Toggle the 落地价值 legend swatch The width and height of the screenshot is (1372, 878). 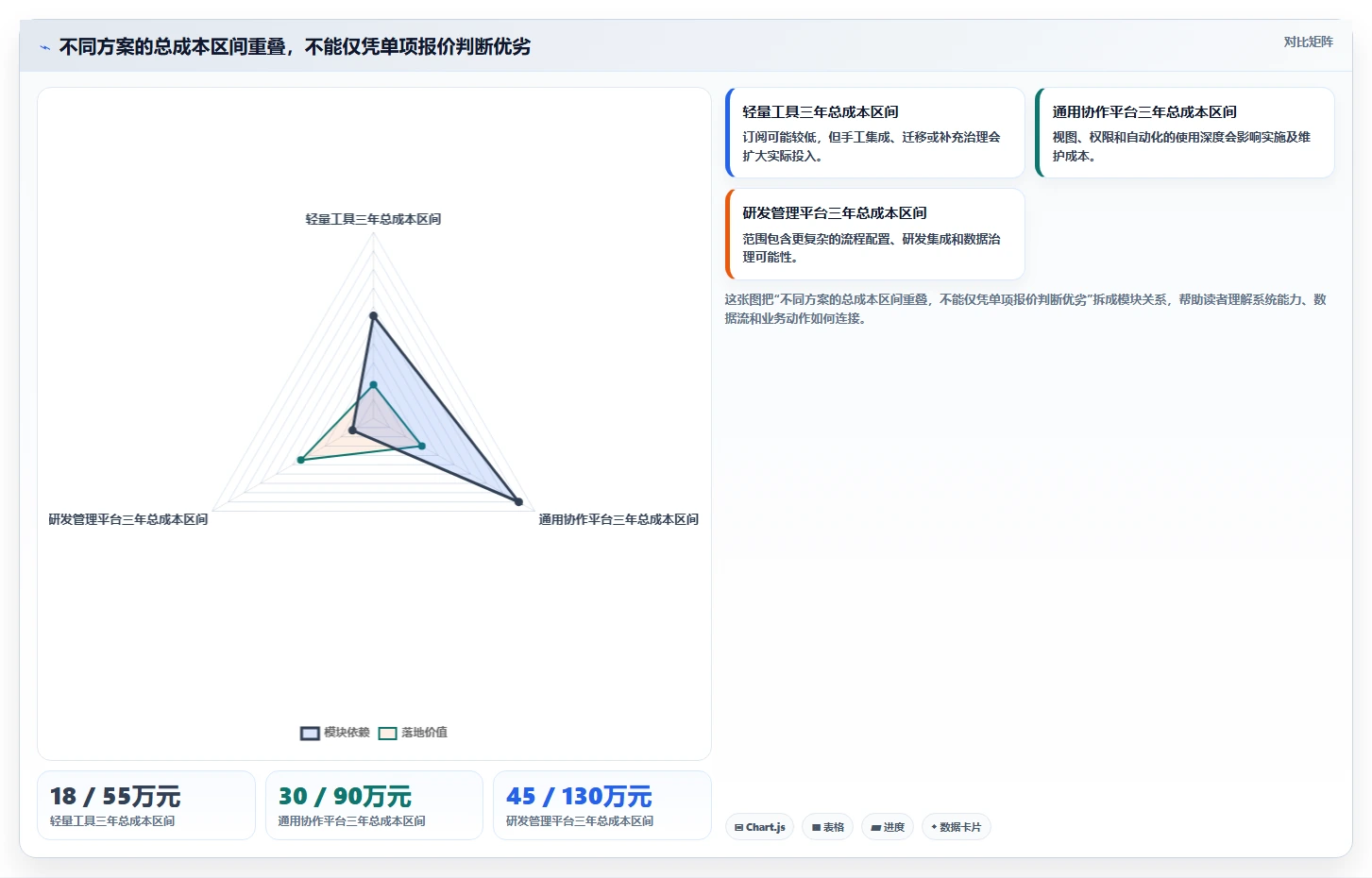click(387, 734)
